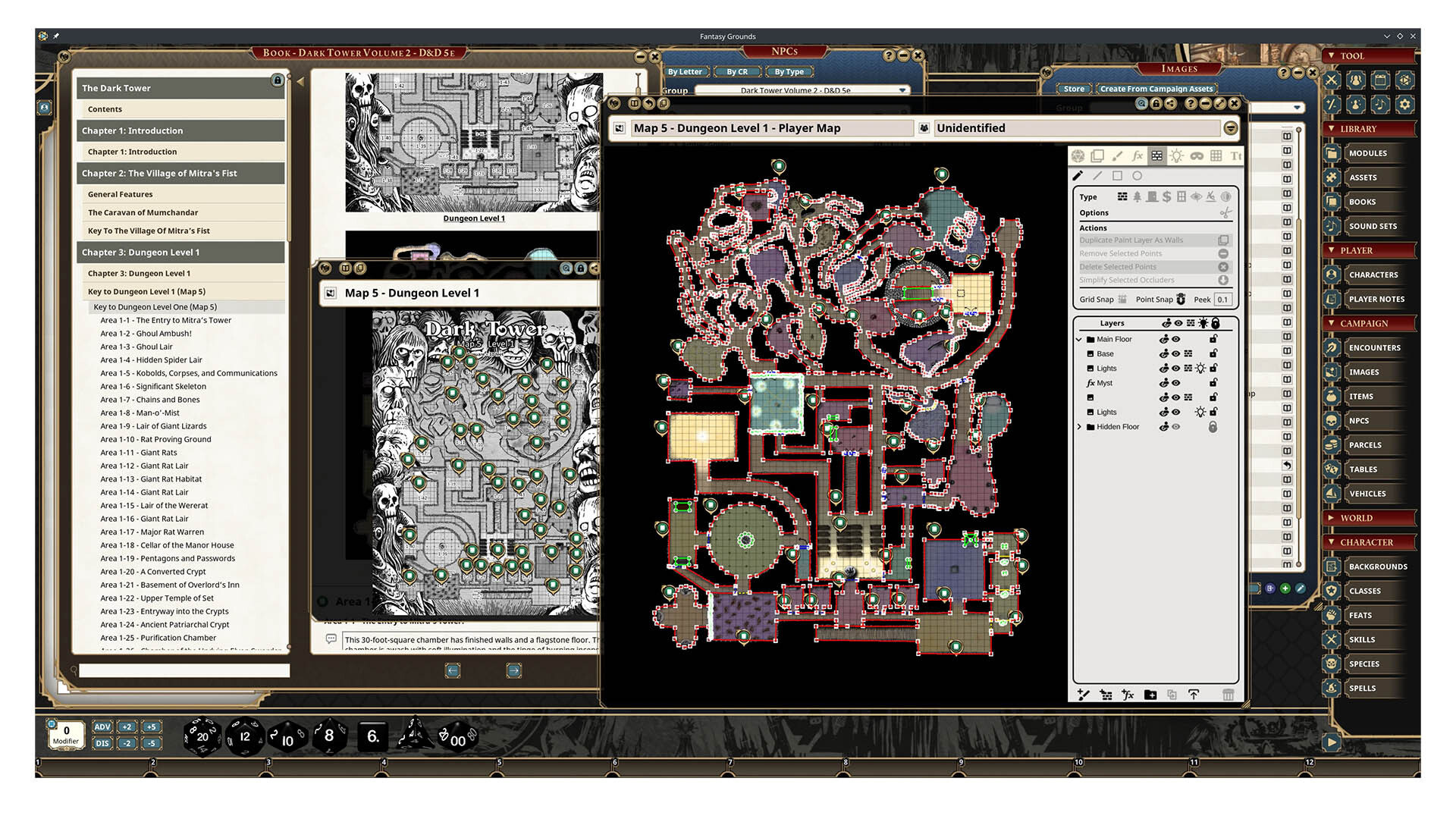1456x819 pixels.
Task: Open Chapter 1: Introduction heading in book
Action: tap(180, 130)
